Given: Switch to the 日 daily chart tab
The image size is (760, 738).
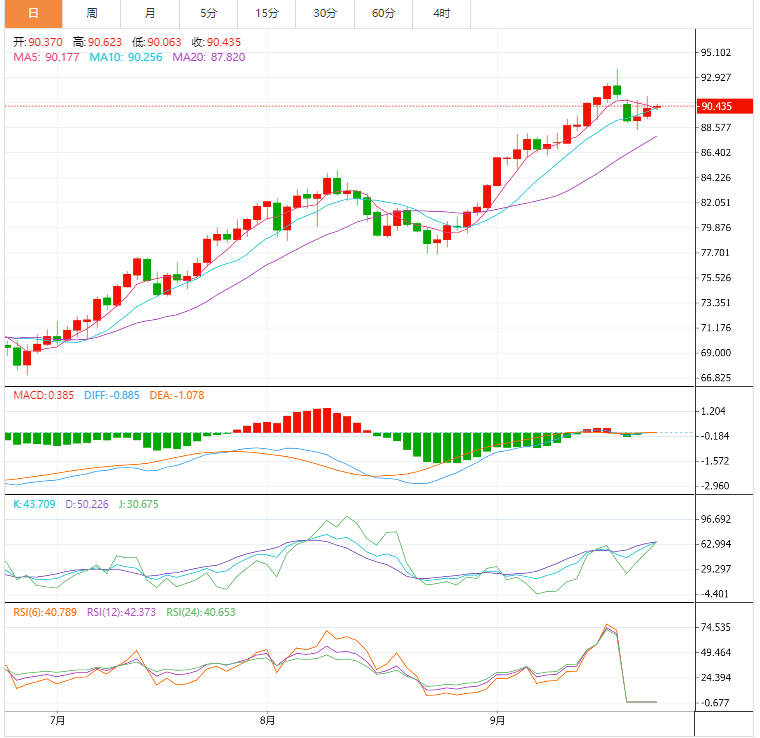Looking at the screenshot, I should [x=33, y=13].
